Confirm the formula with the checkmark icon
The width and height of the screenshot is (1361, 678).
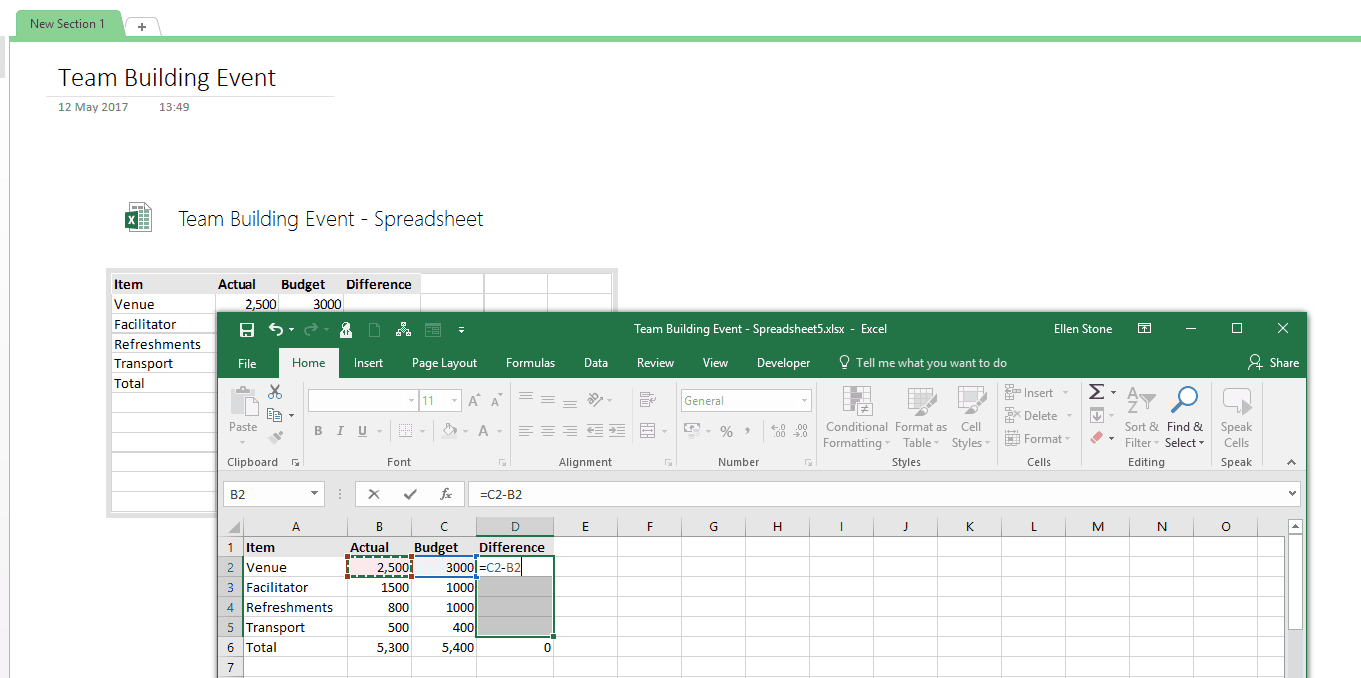(409, 494)
